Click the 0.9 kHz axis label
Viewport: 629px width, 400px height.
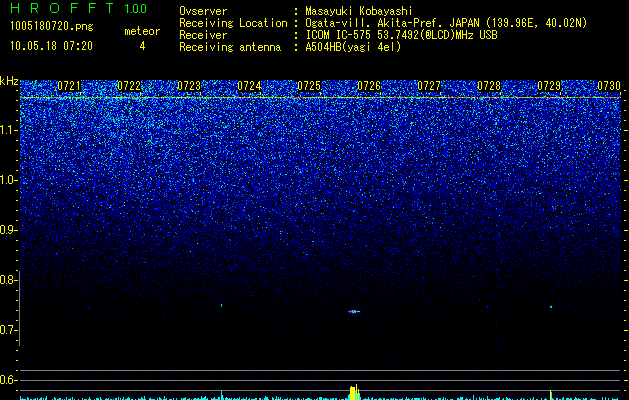coord(9,230)
